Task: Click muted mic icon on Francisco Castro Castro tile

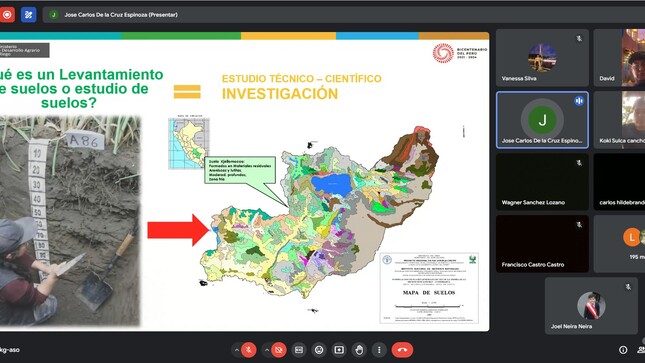Action: 579,225
